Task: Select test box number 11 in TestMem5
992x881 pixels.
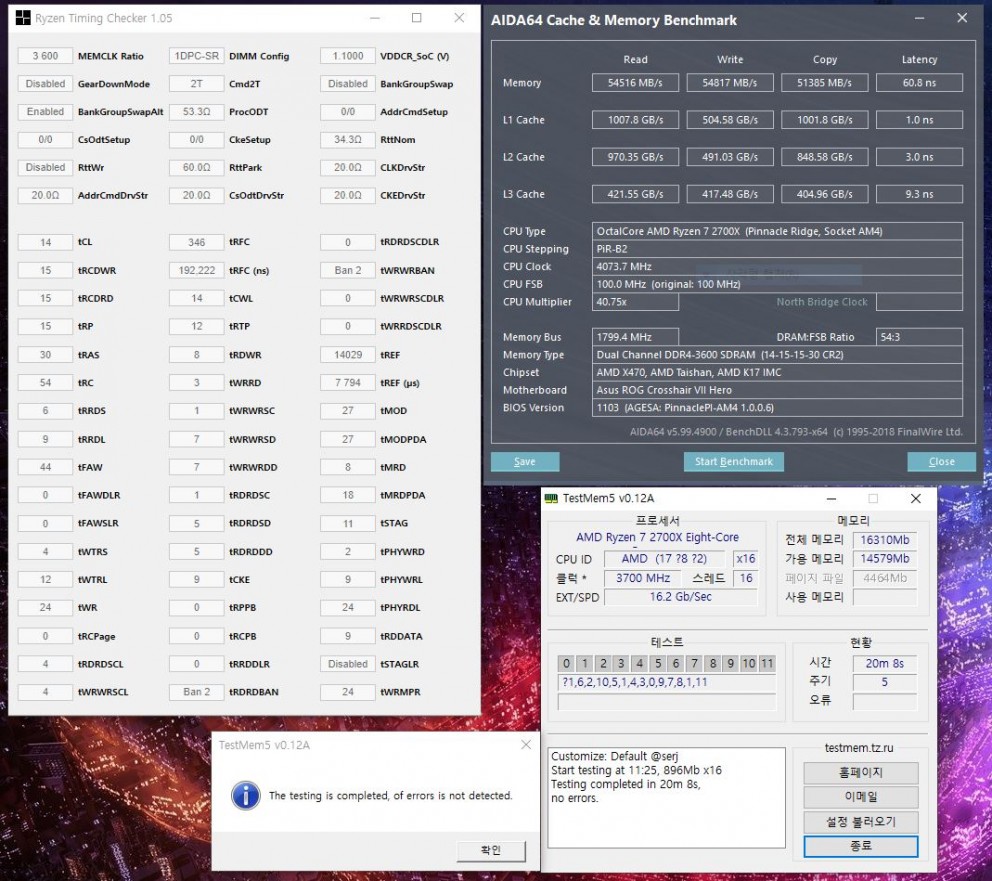Action: click(767, 663)
